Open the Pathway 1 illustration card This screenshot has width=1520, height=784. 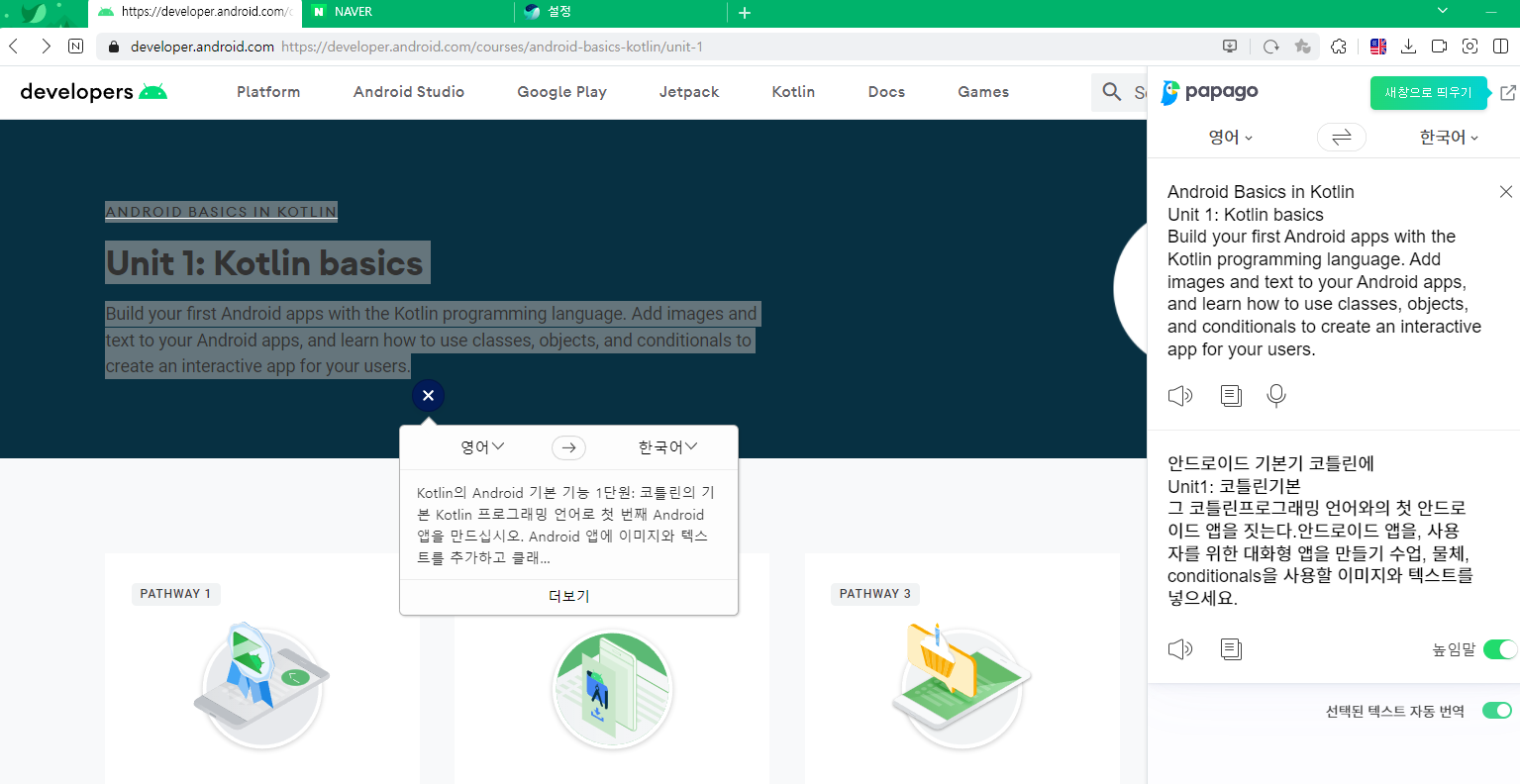tap(261, 685)
